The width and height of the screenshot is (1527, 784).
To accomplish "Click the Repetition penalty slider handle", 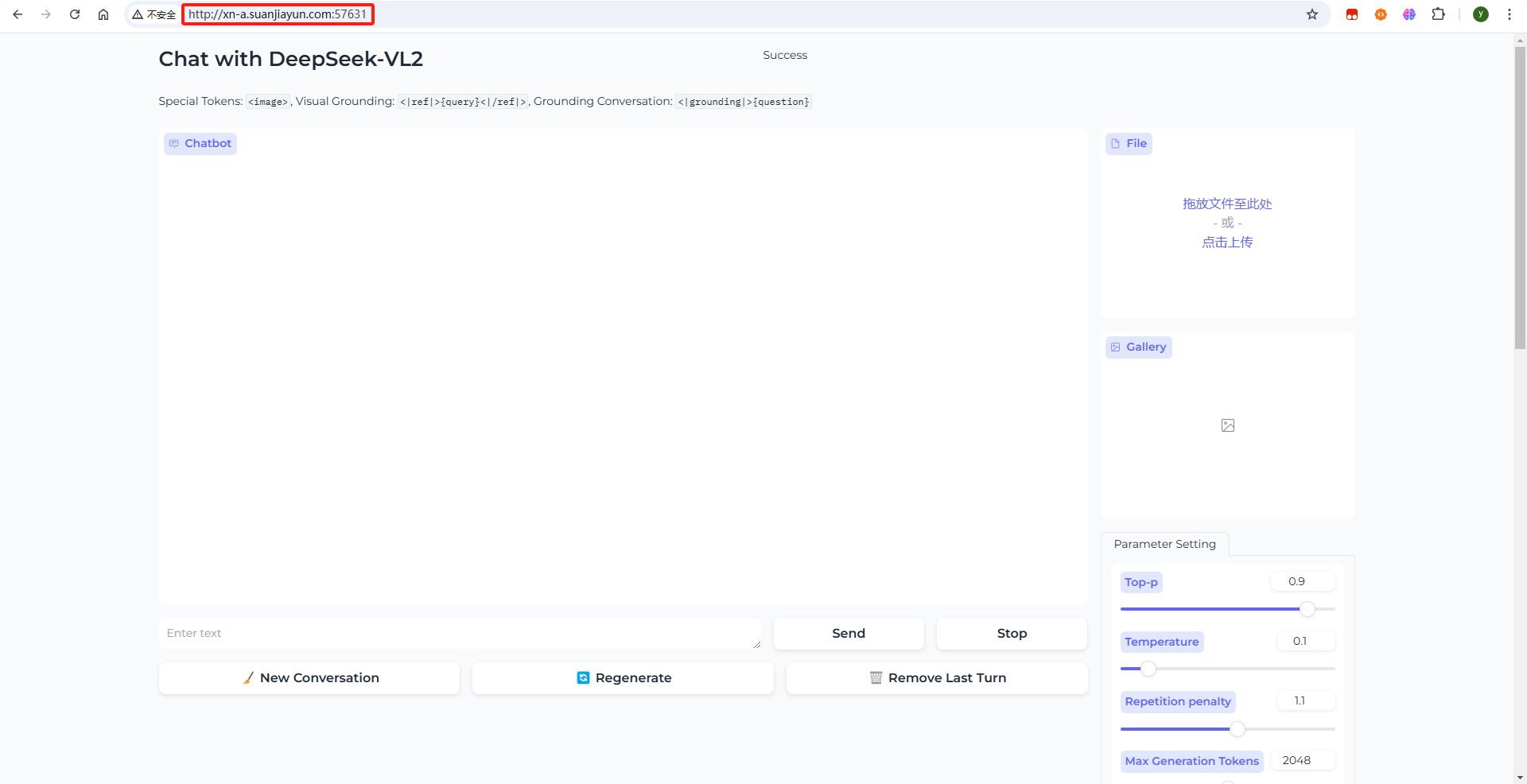I will (1238, 728).
